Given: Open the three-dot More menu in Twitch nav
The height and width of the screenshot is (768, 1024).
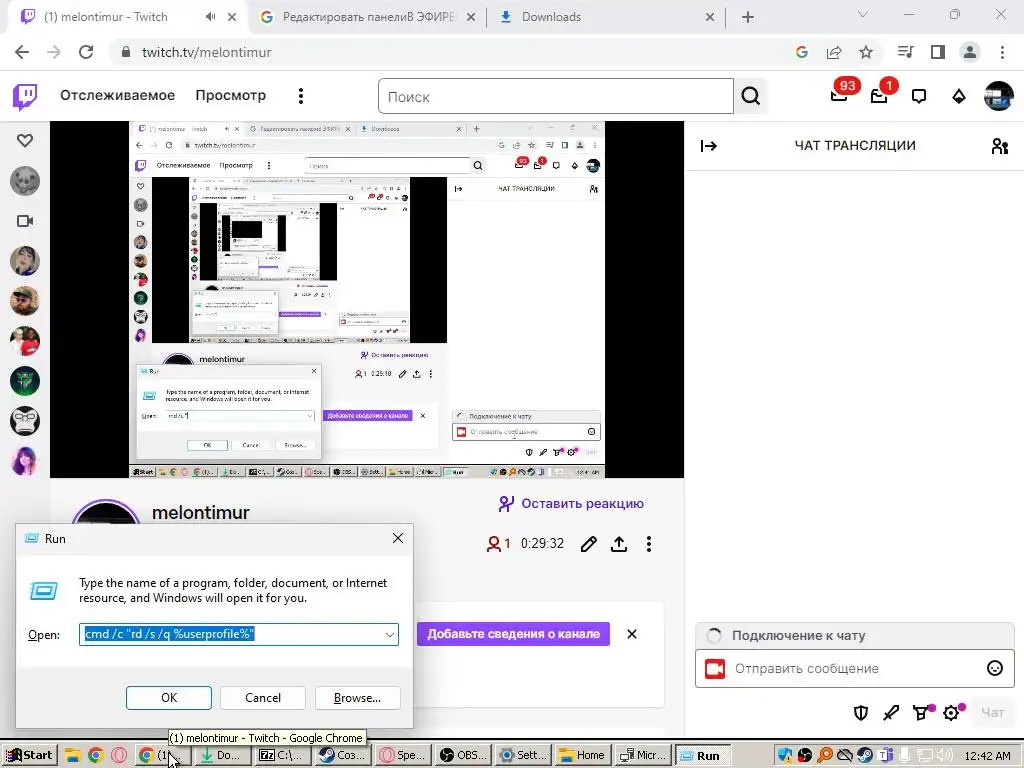Looking at the screenshot, I should pyautogui.click(x=301, y=96).
